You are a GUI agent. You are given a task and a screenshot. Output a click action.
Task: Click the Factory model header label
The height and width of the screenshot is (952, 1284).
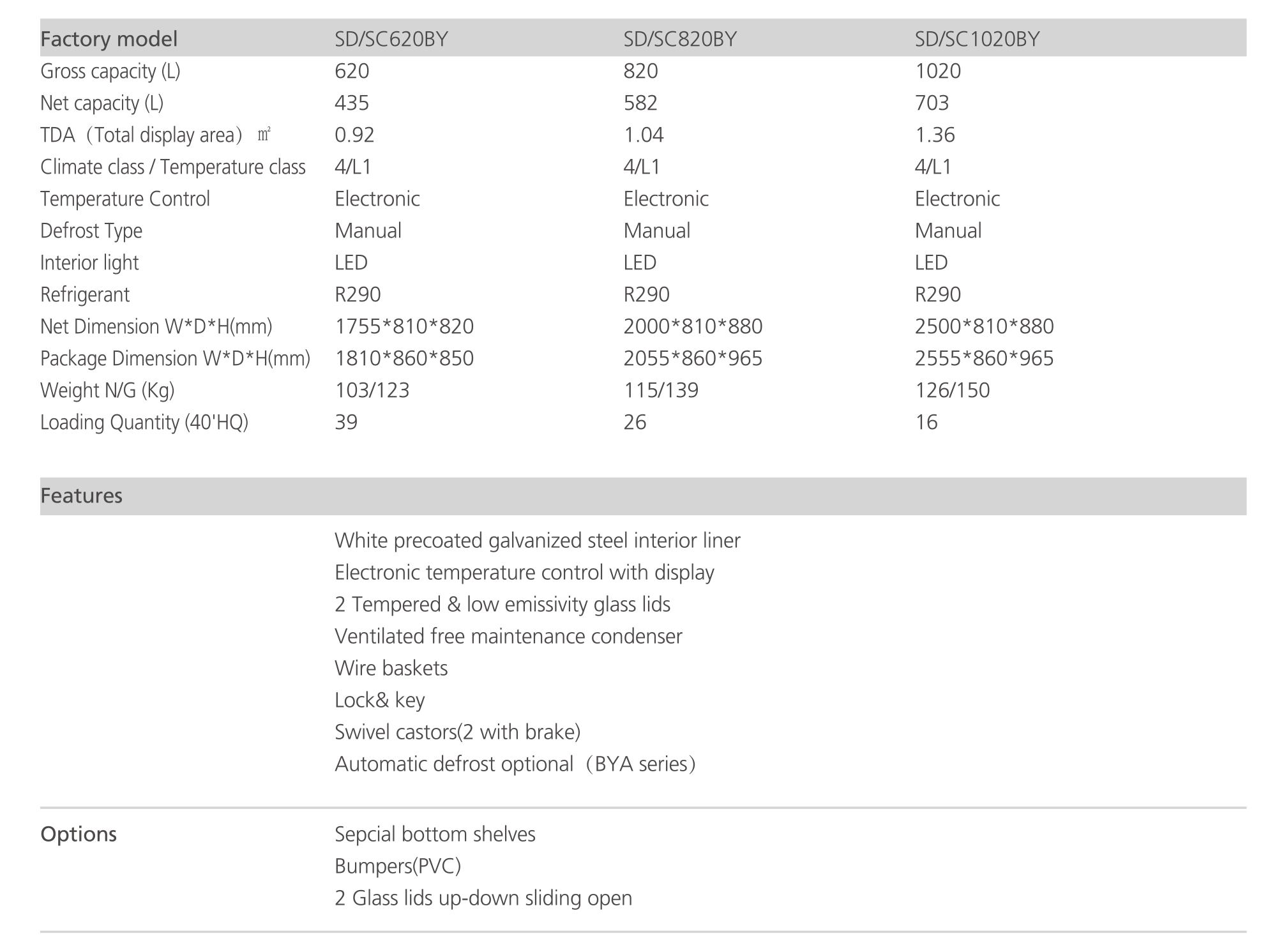point(109,39)
